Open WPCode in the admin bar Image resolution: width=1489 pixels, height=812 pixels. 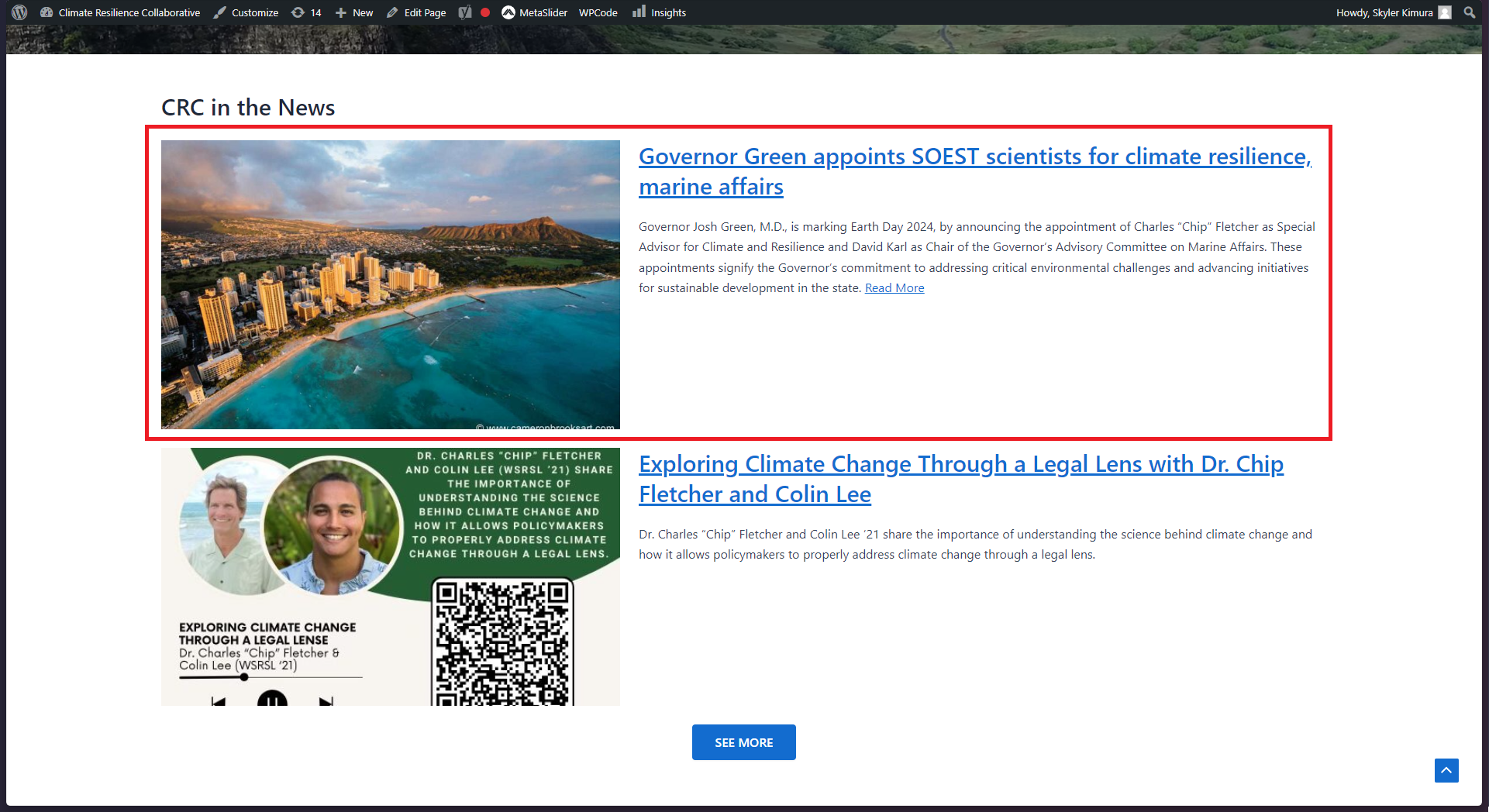[x=598, y=12]
